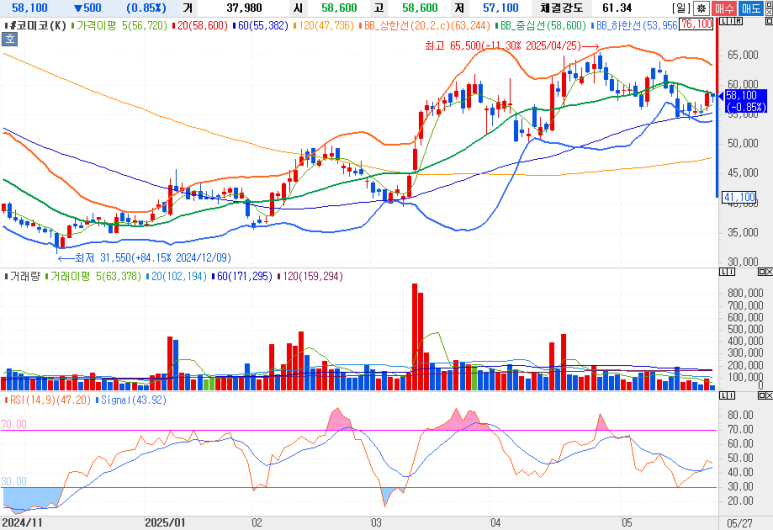Click the L icon in RSI panel header
The width and height of the screenshot is (773, 530).
pyautogui.click(x=724, y=395)
